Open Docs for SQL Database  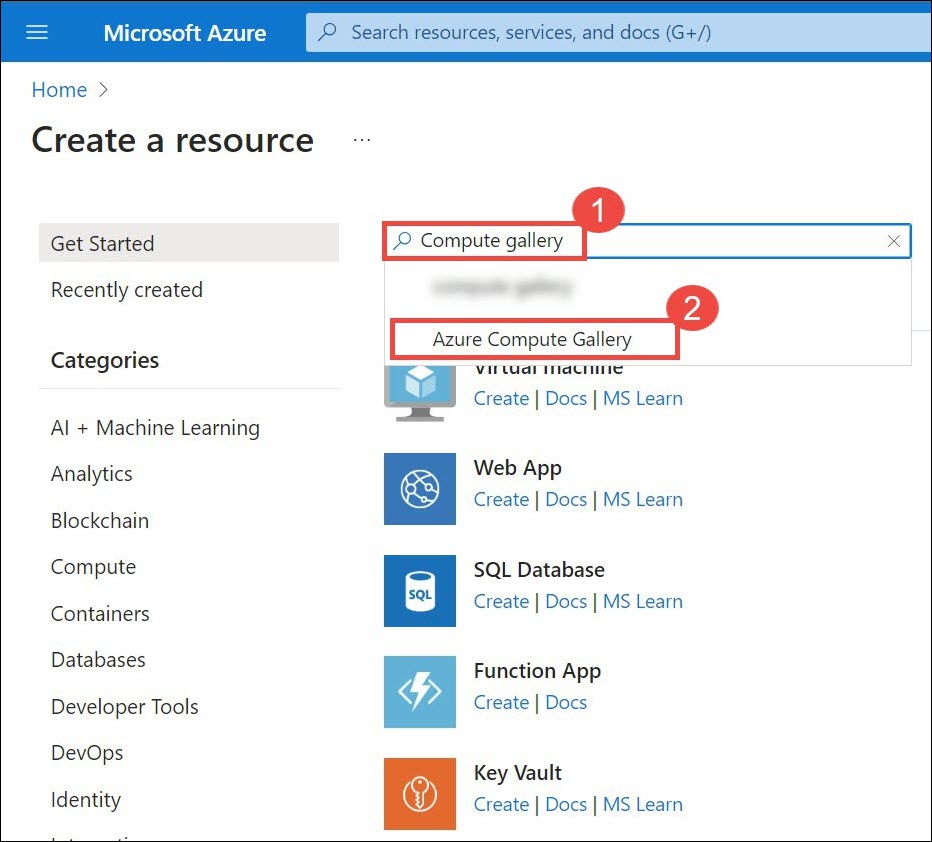click(x=566, y=601)
